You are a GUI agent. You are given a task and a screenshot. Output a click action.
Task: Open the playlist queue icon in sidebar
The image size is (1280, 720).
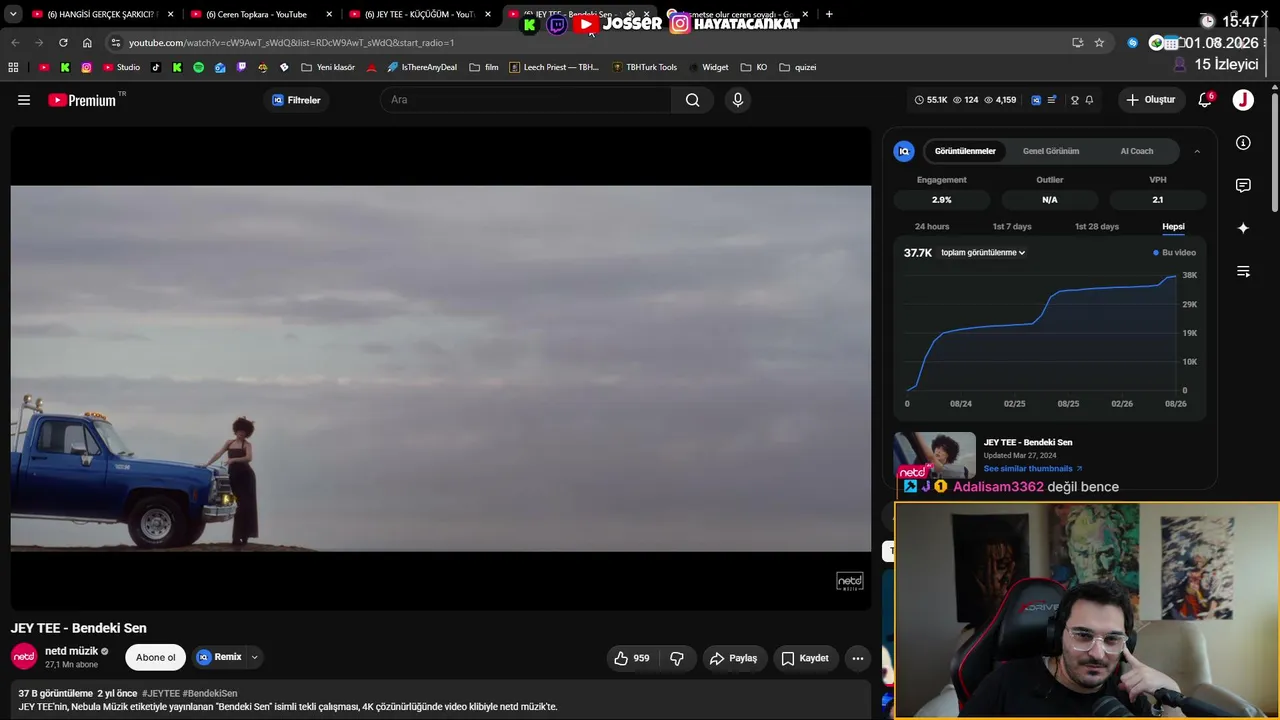(x=1243, y=271)
